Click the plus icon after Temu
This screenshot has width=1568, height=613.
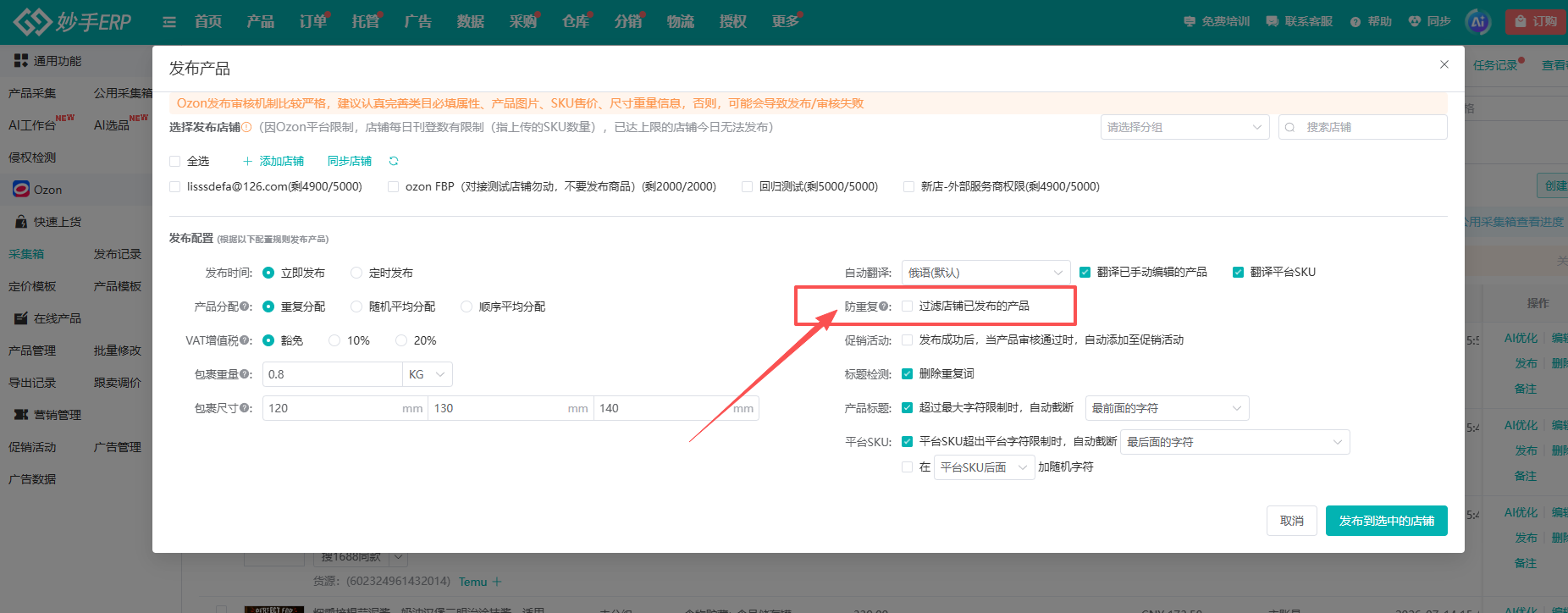pyautogui.click(x=497, y=582)
